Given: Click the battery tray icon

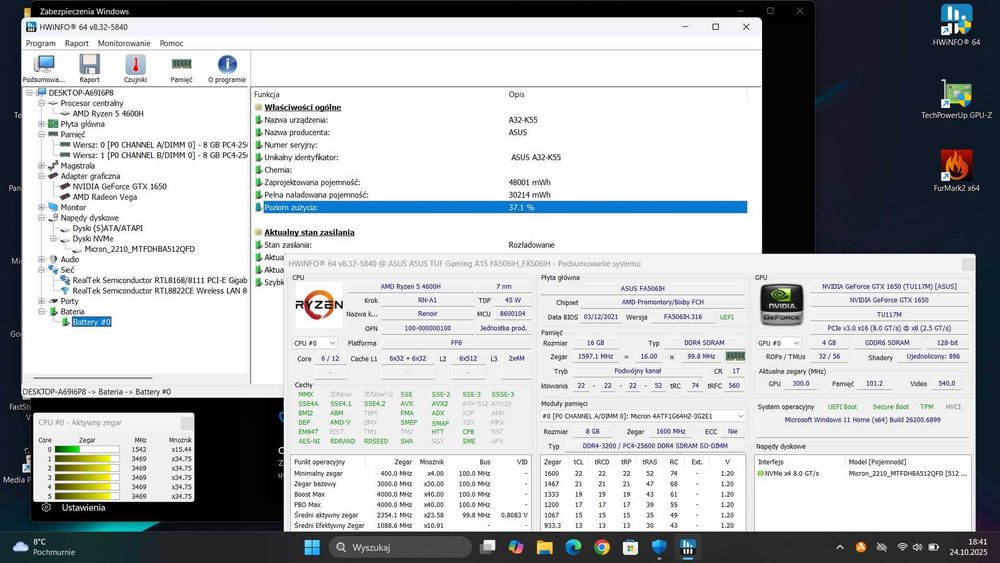Looking at the screenshot, I should (x=933, y=547).
